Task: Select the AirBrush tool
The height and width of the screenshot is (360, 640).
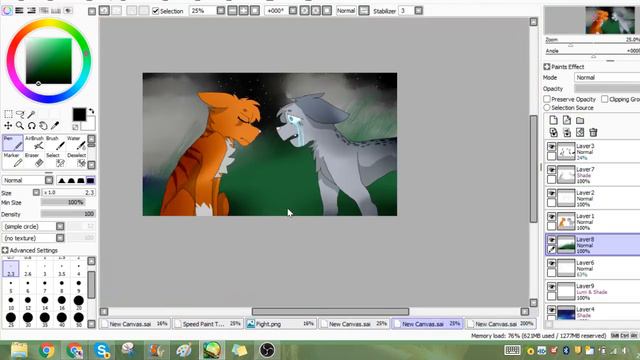Action: 34,143
